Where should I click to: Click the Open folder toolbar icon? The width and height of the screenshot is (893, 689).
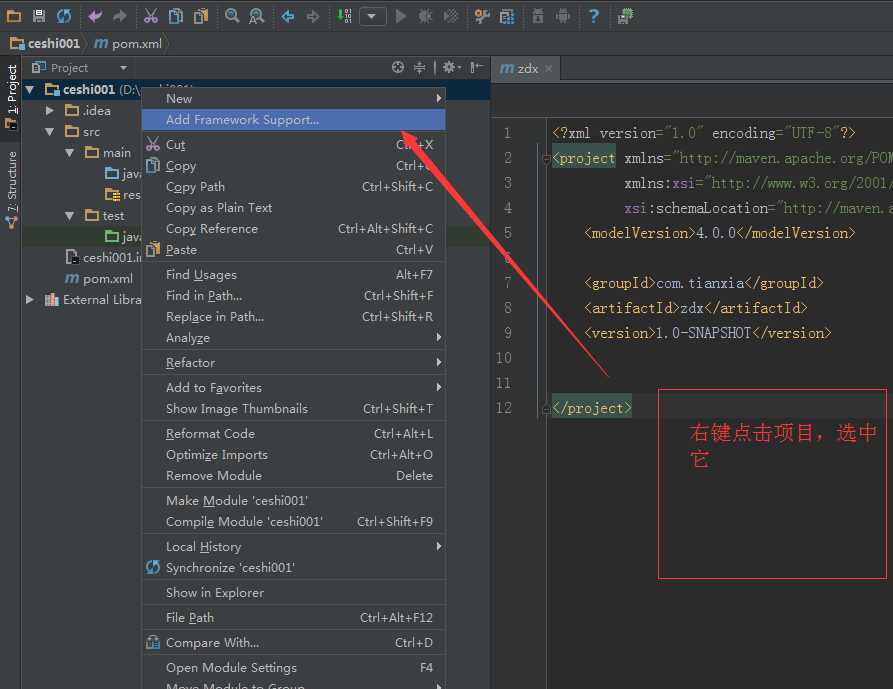(14, 16)
